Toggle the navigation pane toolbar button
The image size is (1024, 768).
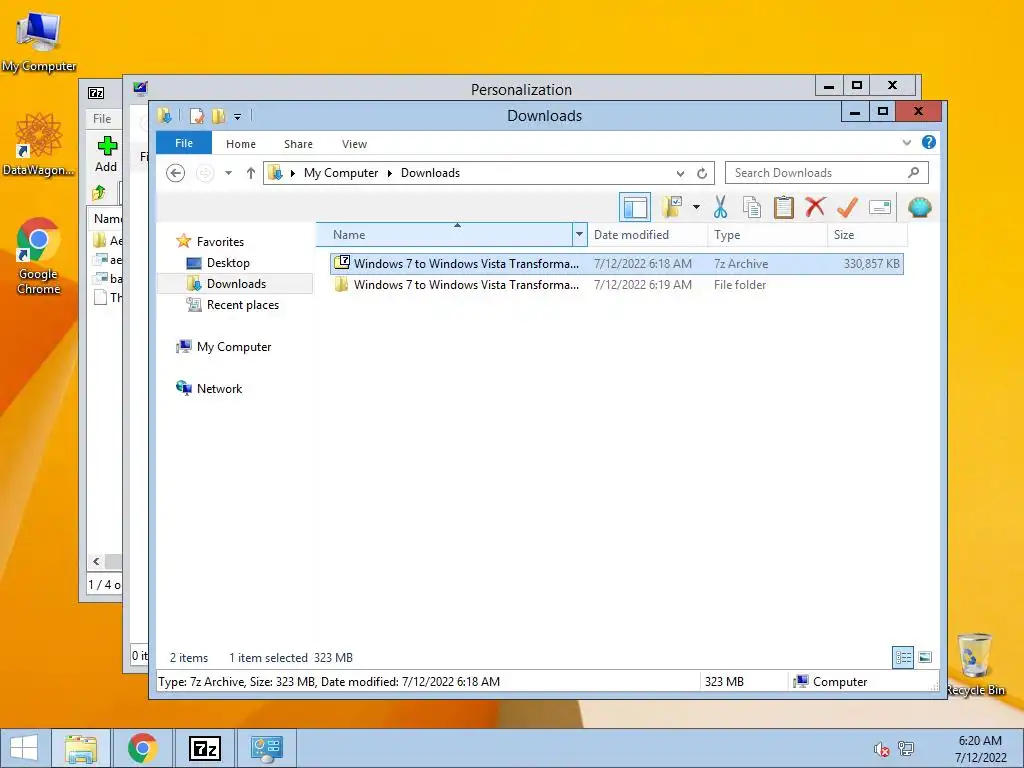click(x=635, y=208)
